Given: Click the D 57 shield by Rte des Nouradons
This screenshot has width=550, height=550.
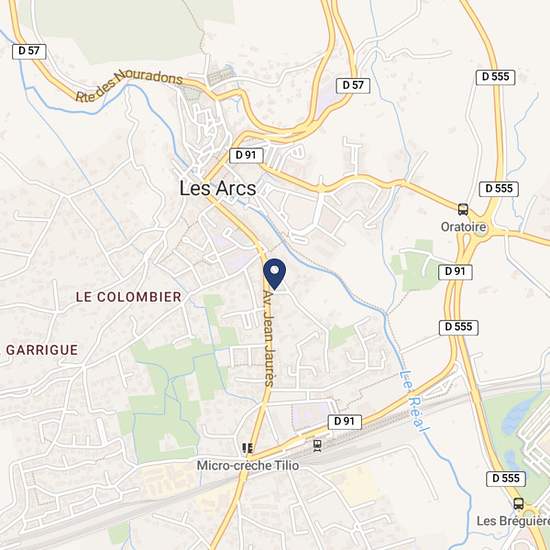Looking at the screenshot, I should coord(29,51).
